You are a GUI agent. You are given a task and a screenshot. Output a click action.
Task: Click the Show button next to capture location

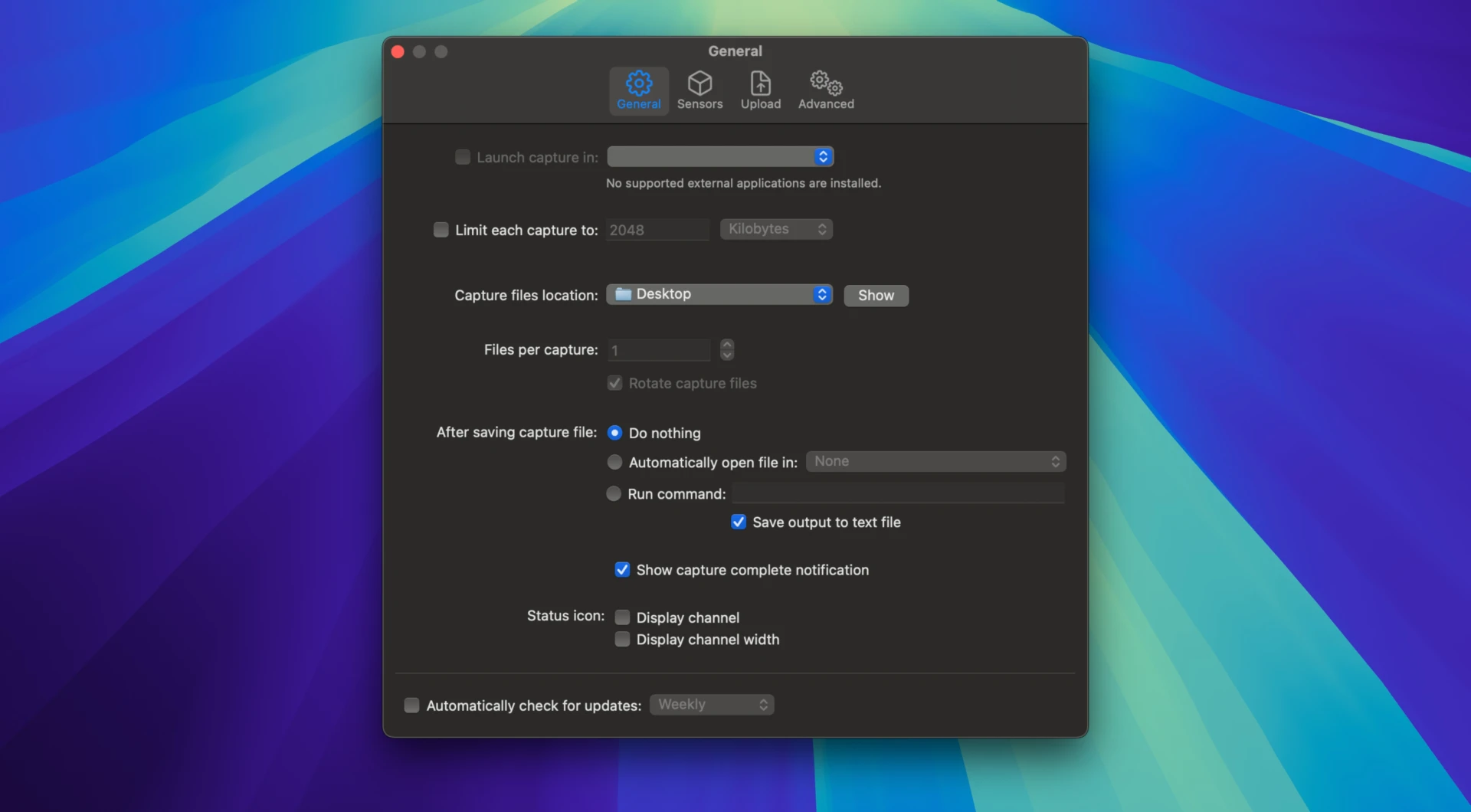[876, 296]
